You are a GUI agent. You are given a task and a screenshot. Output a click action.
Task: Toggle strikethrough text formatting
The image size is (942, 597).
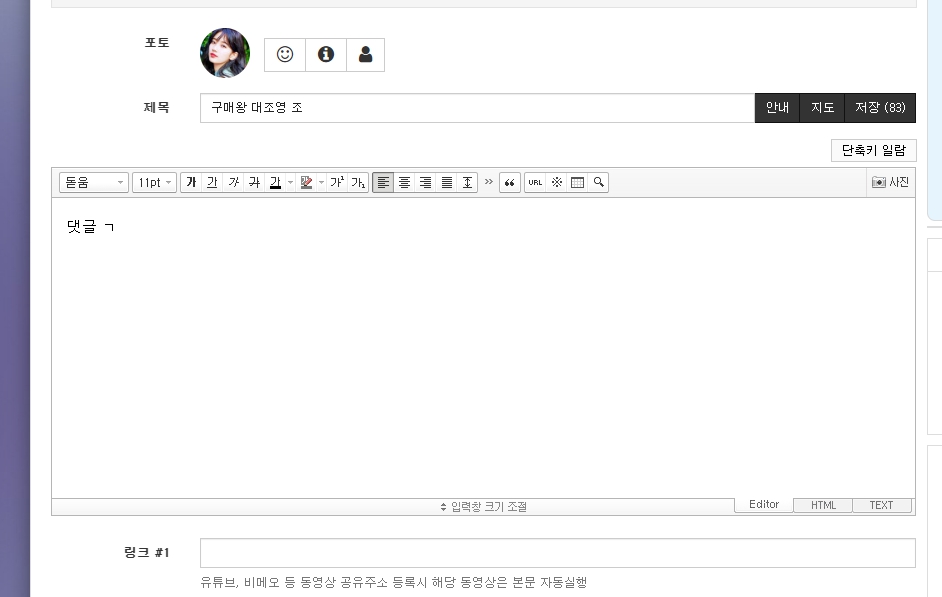pos(255,183)
